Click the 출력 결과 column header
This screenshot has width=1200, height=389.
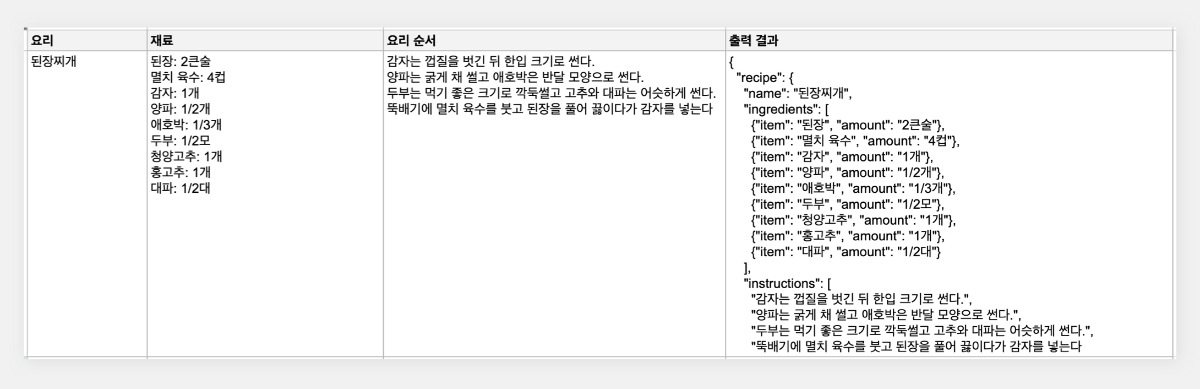point(949,40)
